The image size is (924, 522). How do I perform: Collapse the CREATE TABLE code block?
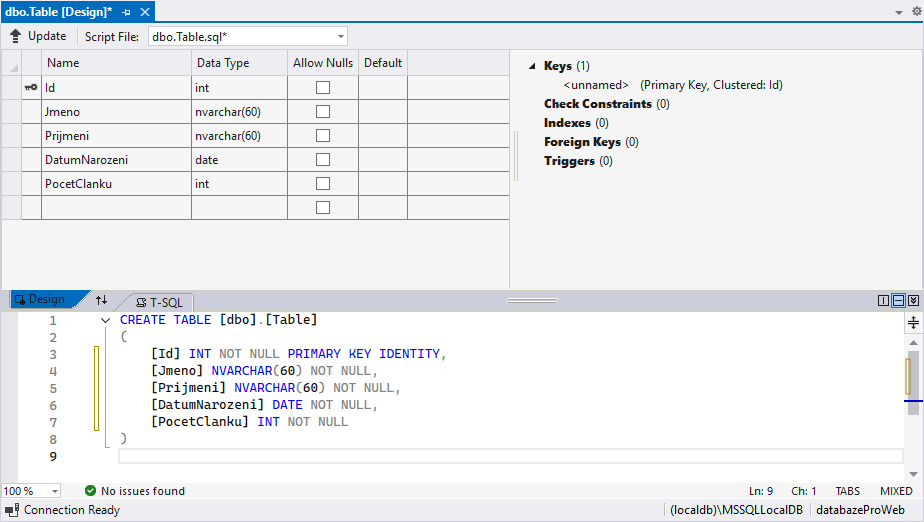click(105, 320)
